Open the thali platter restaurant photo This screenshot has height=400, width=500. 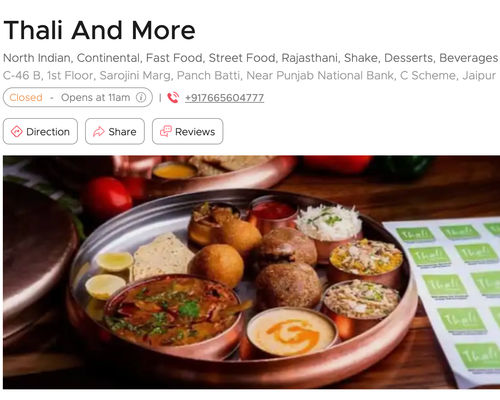pos(252,272)
